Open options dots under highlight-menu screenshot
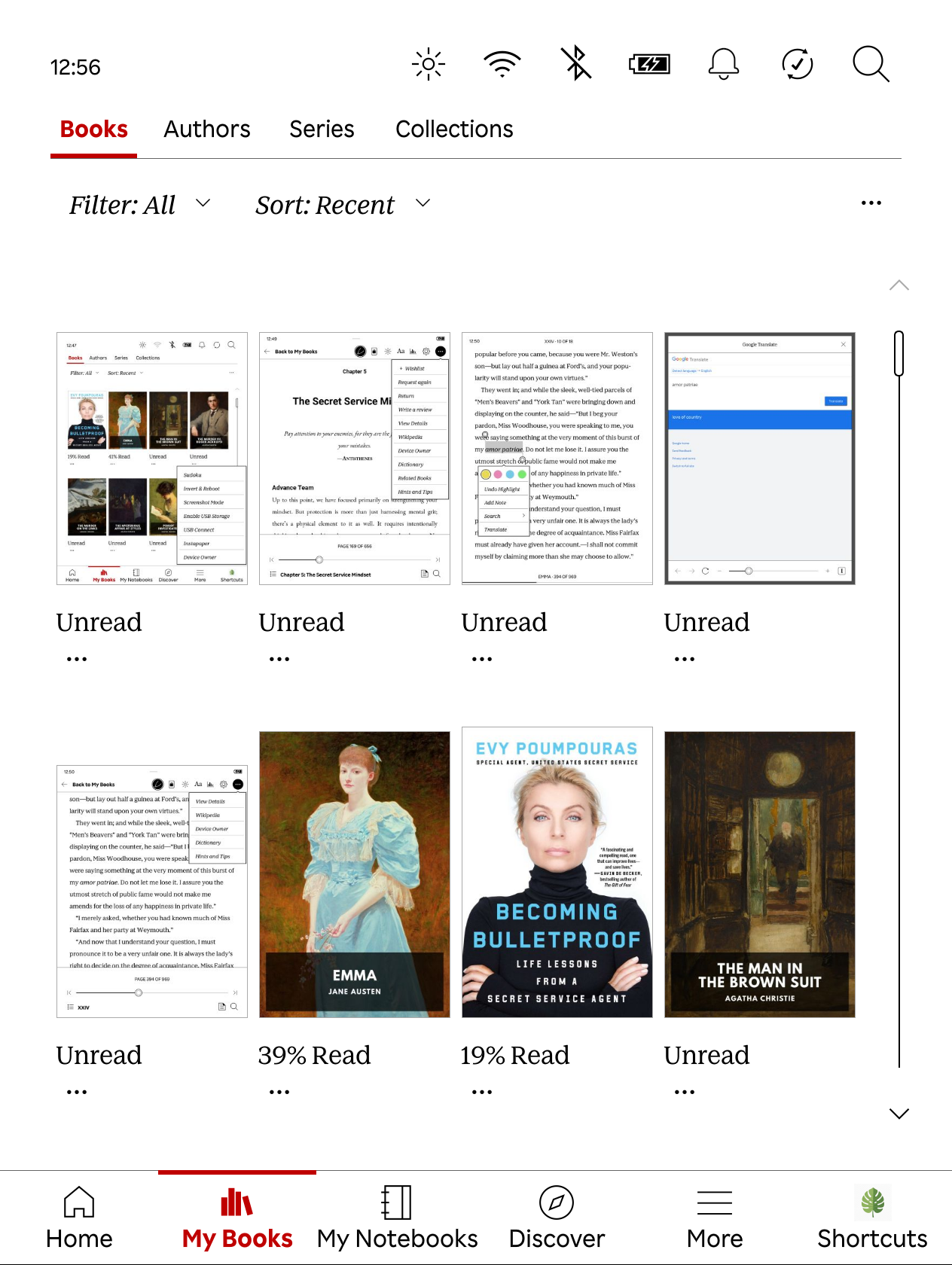The width and height of the screenshot is (952, 1265). pyautogui.click(x=482, y=660)
